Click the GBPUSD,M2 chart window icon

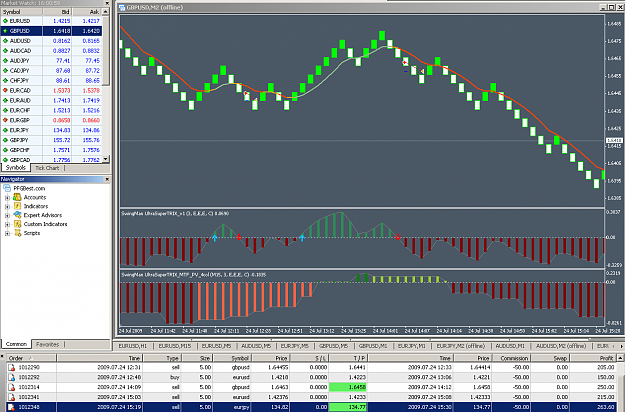(x=122, y=7)
